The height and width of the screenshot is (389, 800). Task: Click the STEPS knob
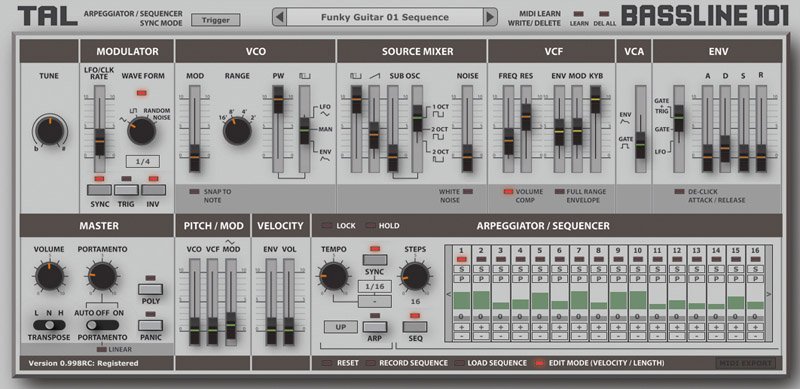click(x=415, y=276)
